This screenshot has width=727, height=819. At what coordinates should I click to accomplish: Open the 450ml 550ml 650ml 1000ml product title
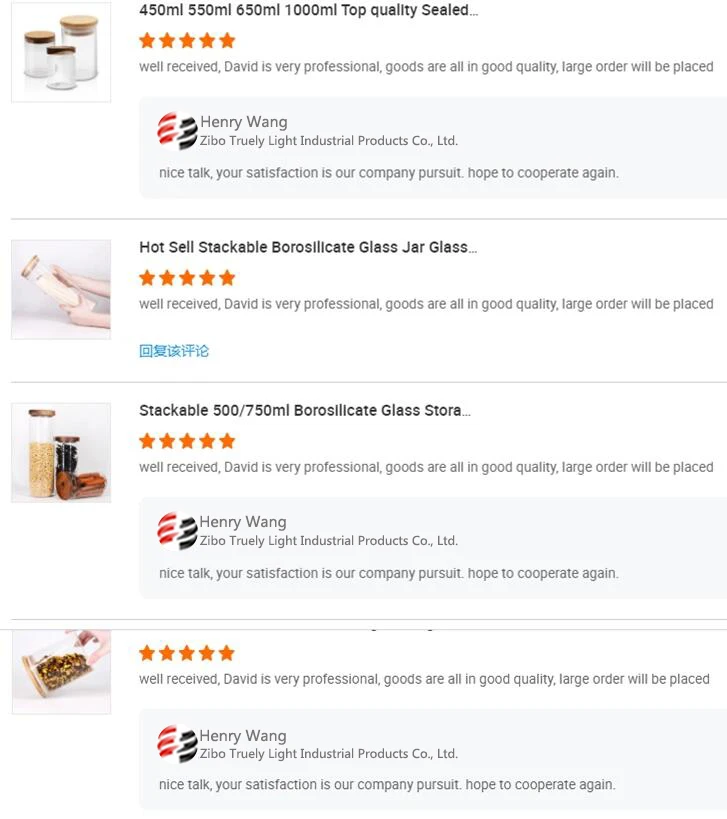[x=308, y=11]
